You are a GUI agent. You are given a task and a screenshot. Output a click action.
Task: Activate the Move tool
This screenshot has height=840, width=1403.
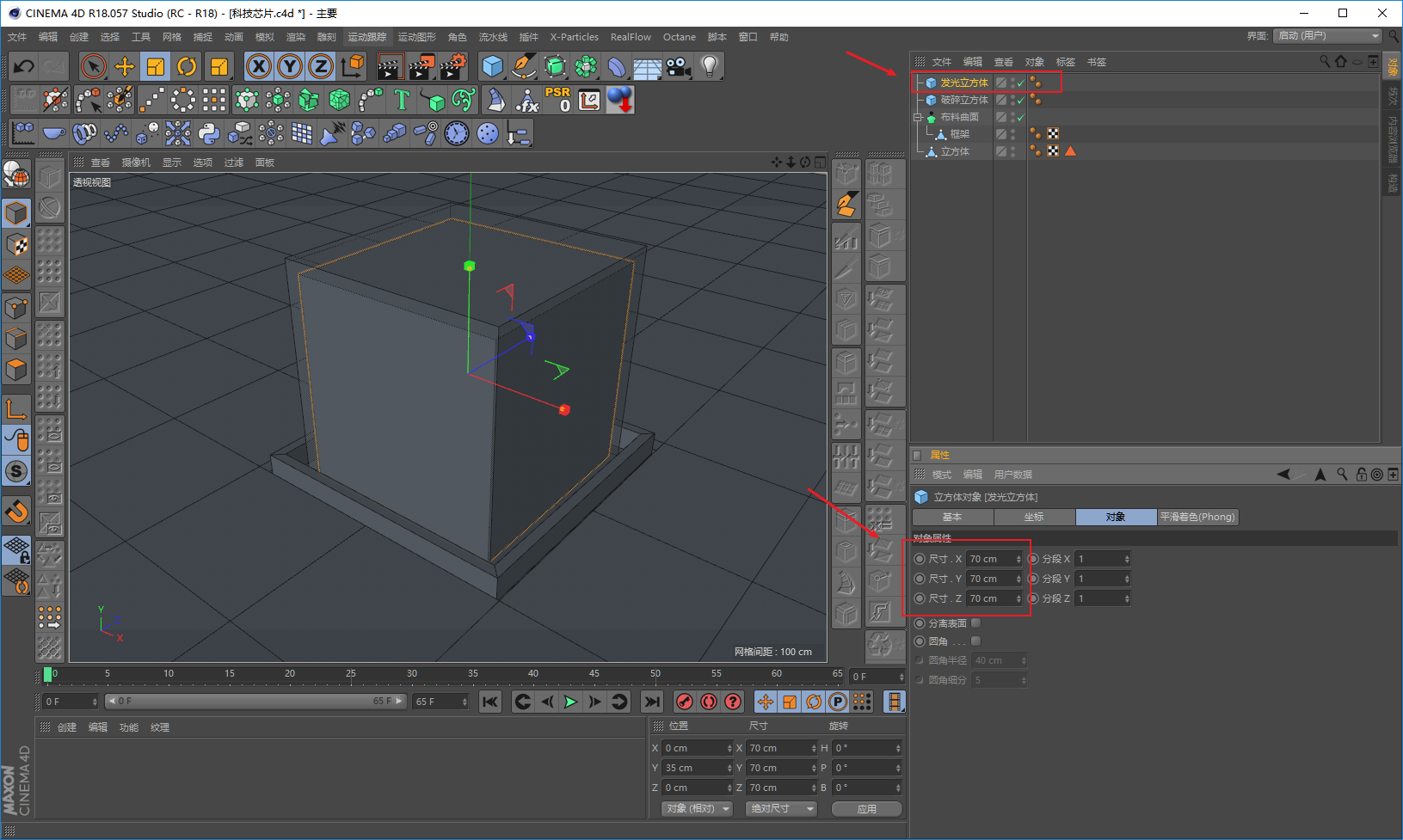[x=125, y=66]
